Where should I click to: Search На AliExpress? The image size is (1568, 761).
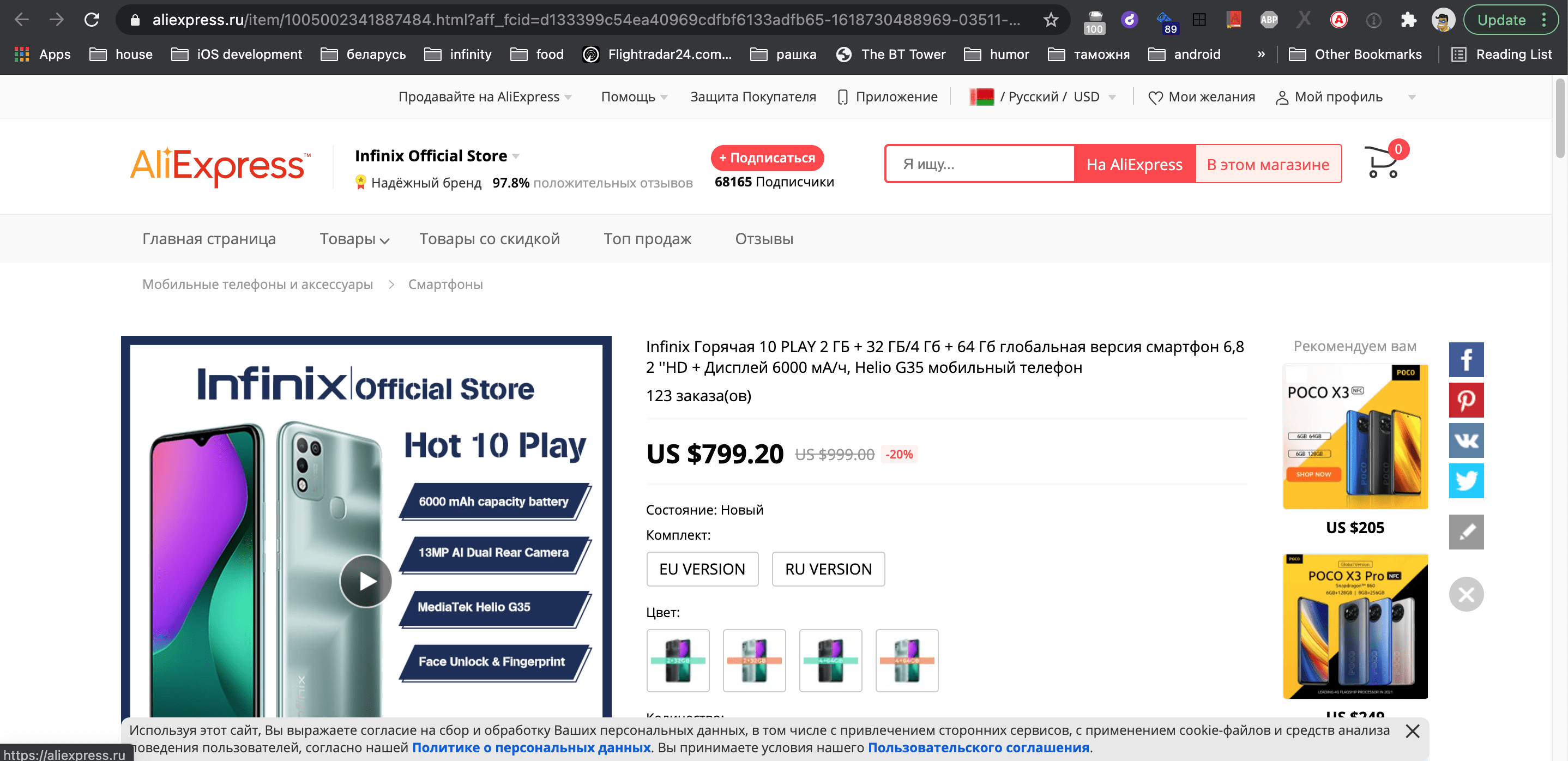click(x=1135, y=164)
